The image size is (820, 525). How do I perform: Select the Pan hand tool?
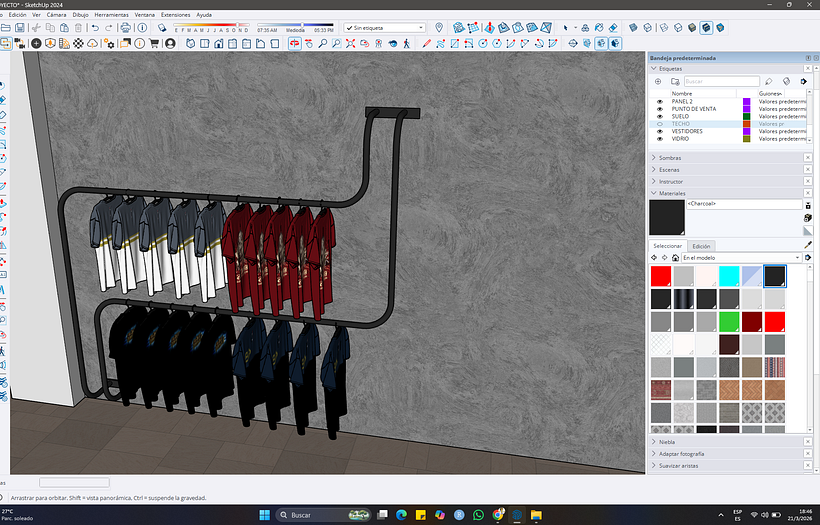point(309,43)
